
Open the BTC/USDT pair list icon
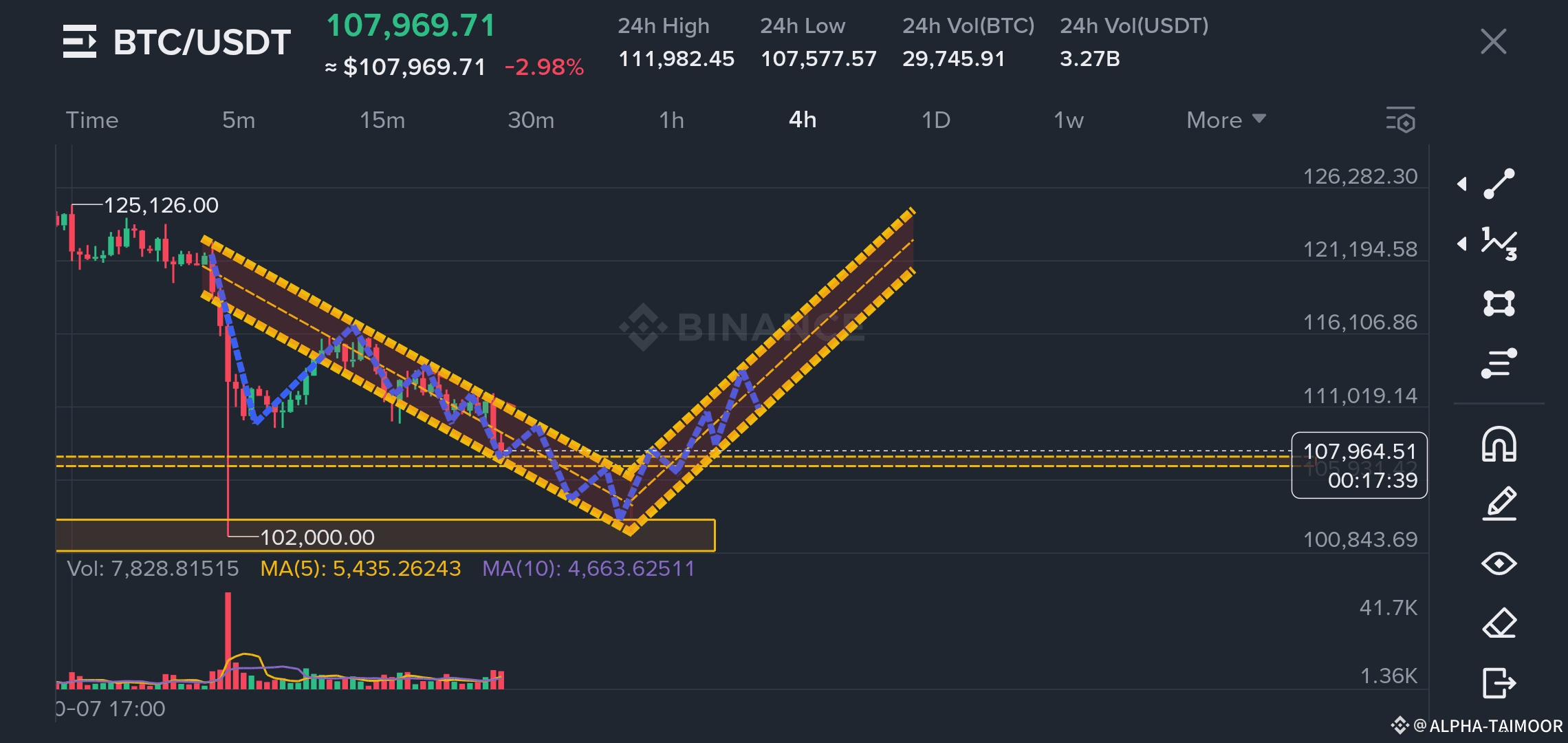click(x=80, y=41)
